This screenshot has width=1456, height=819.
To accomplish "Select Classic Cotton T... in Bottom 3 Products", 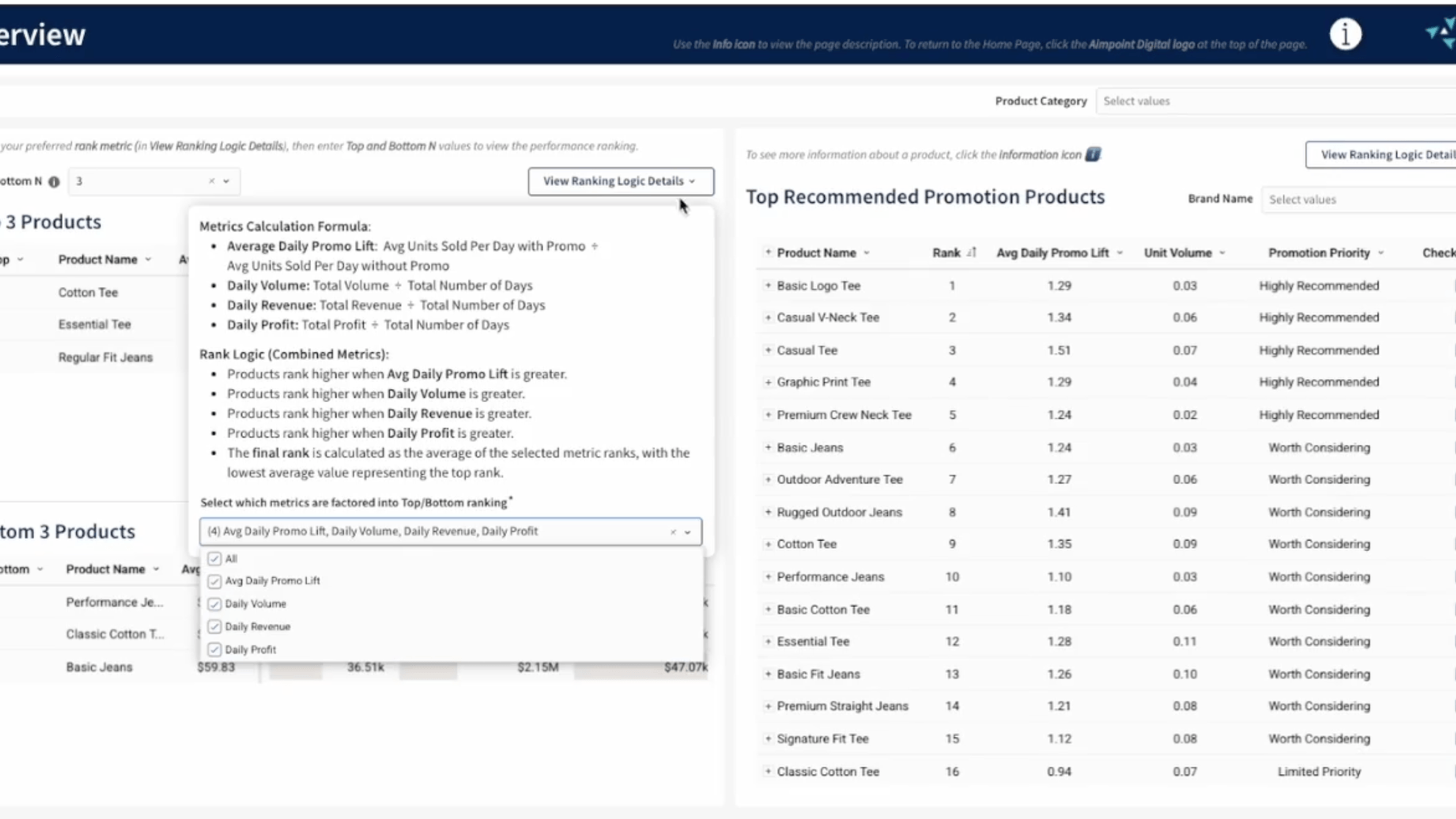I will point(115,634).
